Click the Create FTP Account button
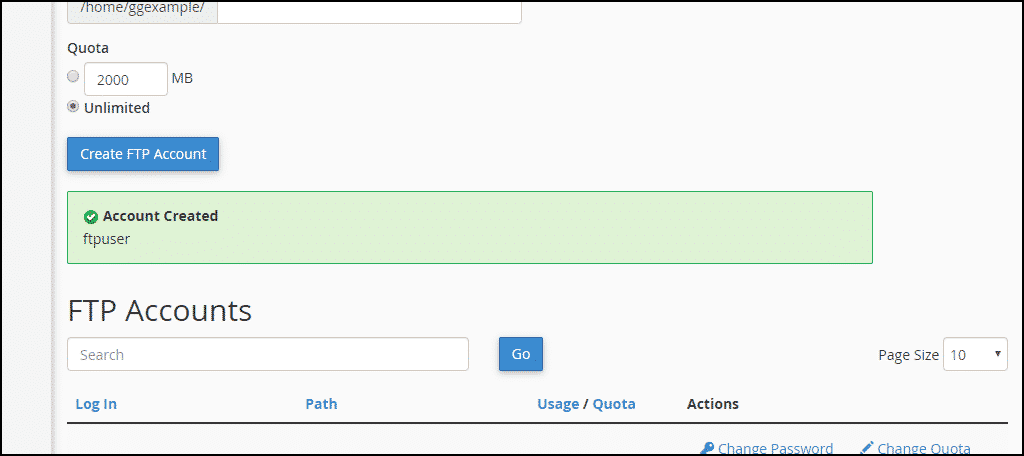Screen dimensions: 1024x456 tap(143, 154)
